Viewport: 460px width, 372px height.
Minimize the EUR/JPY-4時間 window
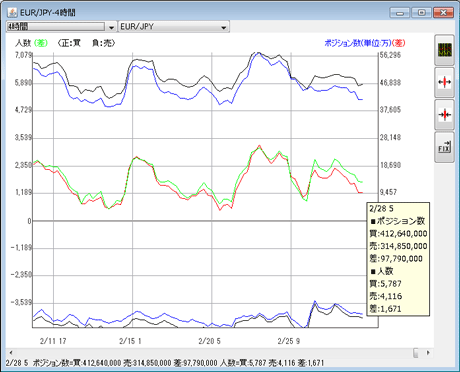(x=400, y=13)
